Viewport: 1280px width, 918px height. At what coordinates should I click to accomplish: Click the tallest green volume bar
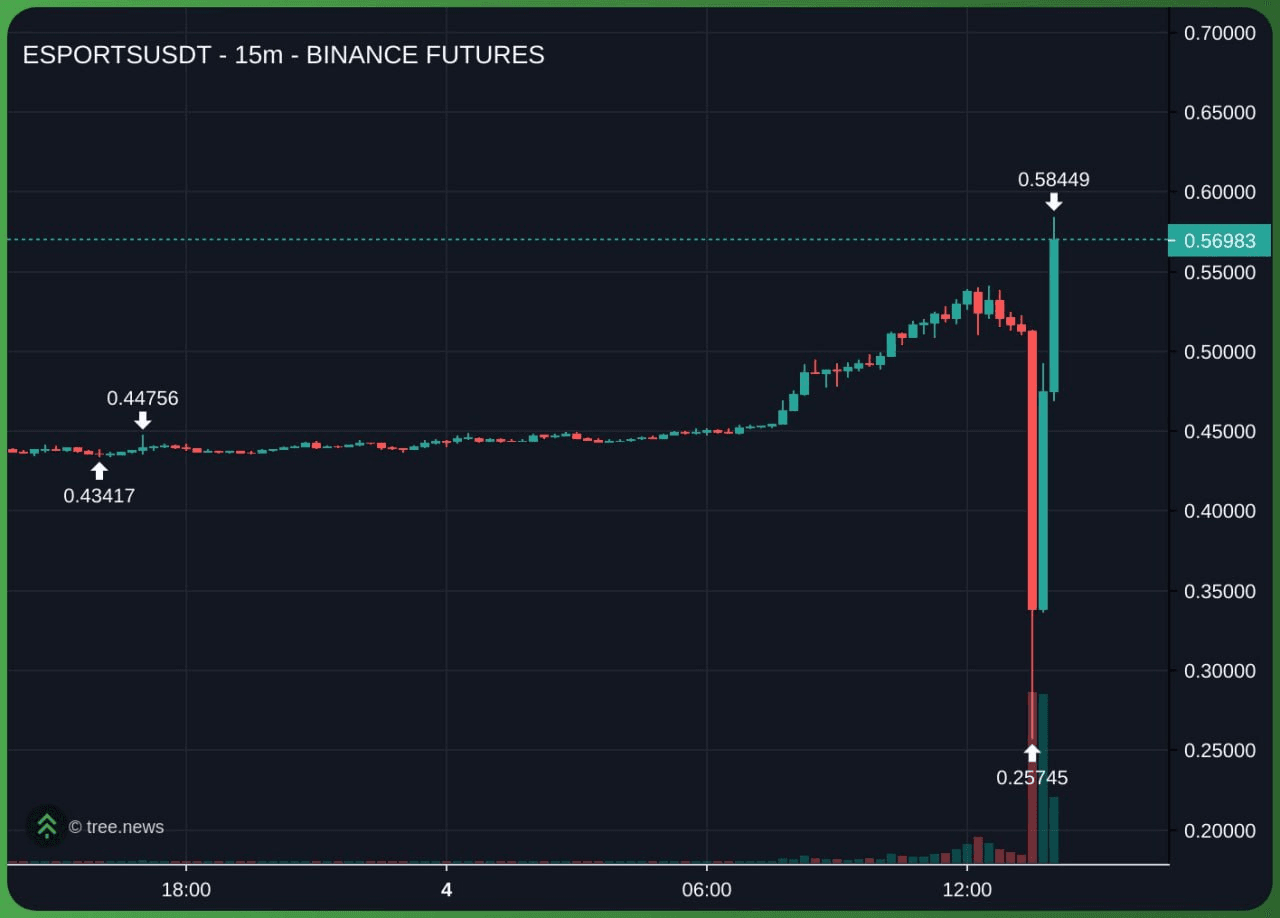coord(1043,778)
